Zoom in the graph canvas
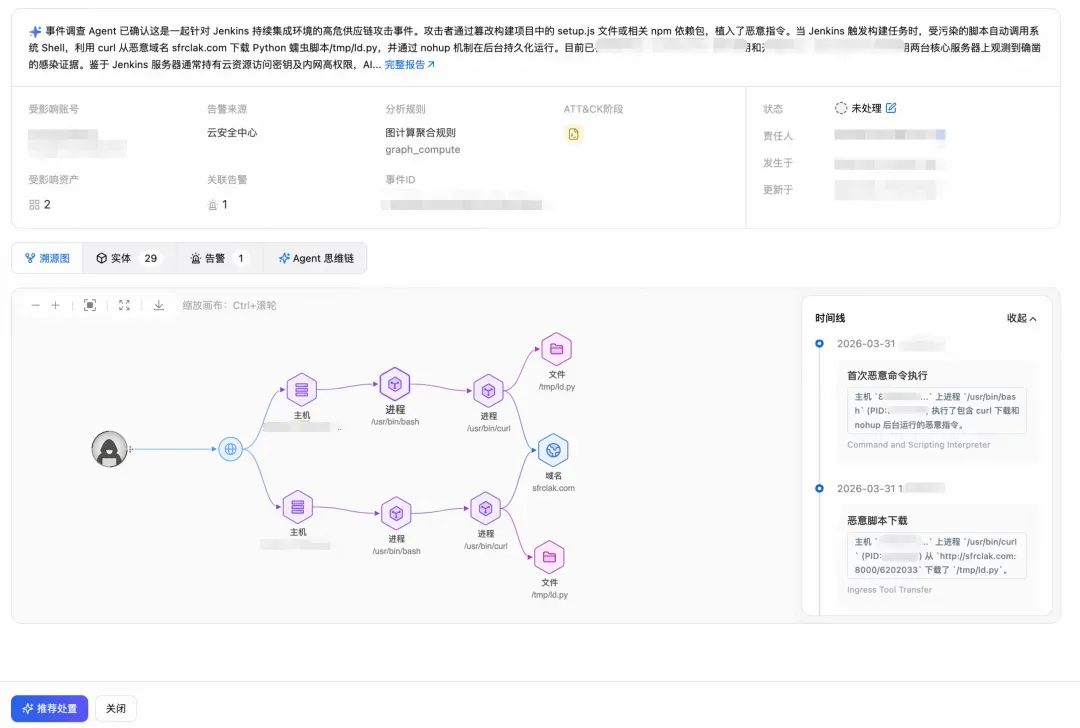1080x728 pixels. point(56,305)
